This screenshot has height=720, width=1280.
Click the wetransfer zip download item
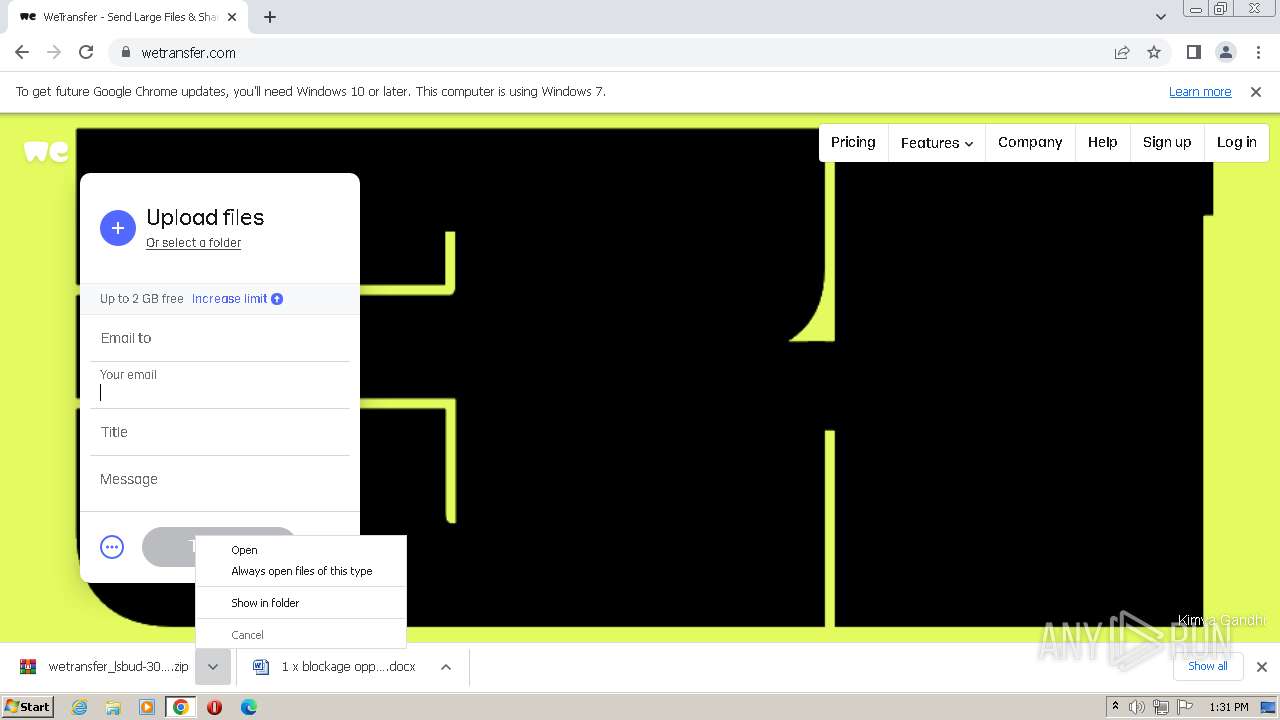104,667
